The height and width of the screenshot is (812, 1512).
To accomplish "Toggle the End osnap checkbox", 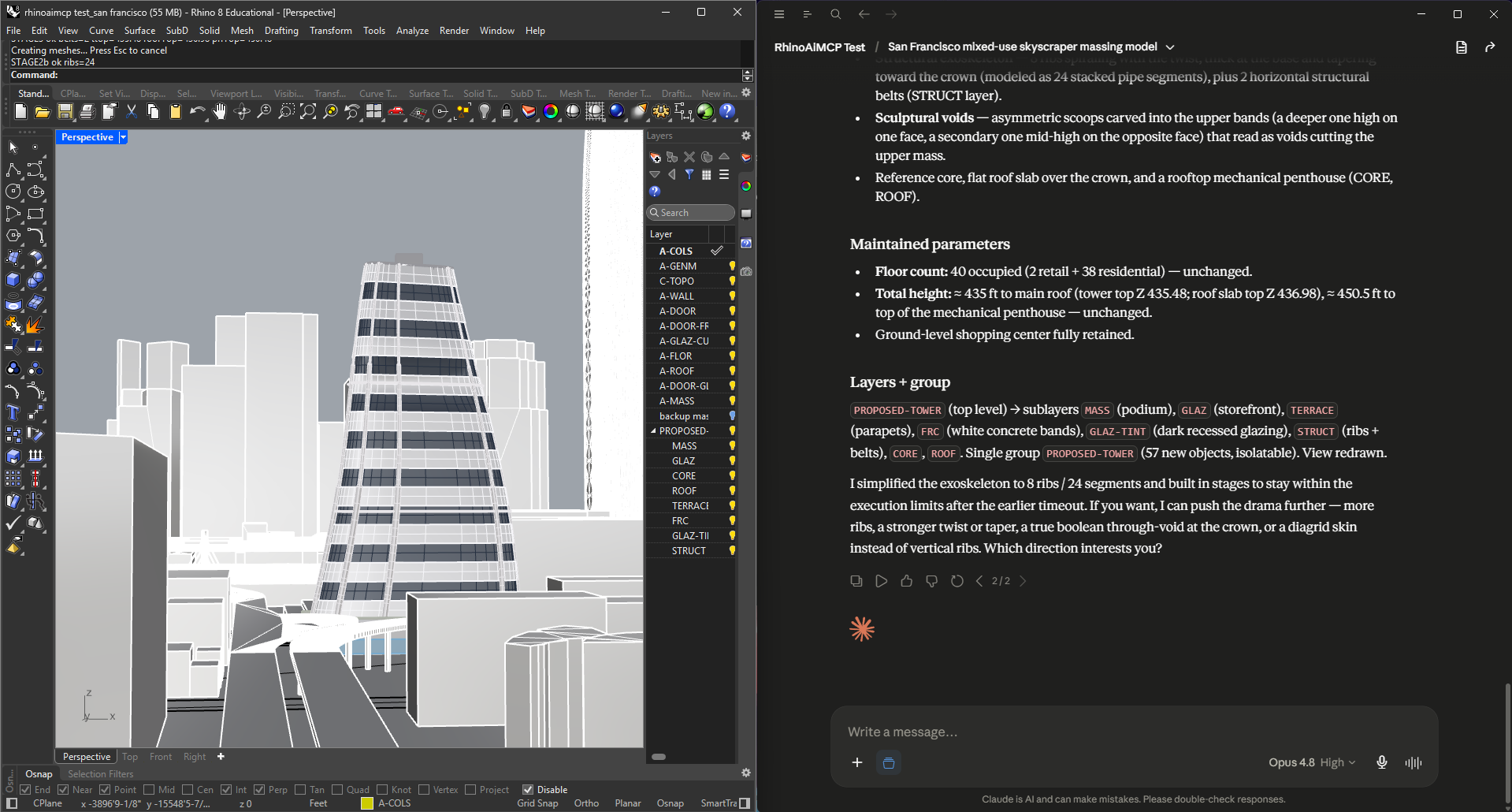I will coord(25,790).
